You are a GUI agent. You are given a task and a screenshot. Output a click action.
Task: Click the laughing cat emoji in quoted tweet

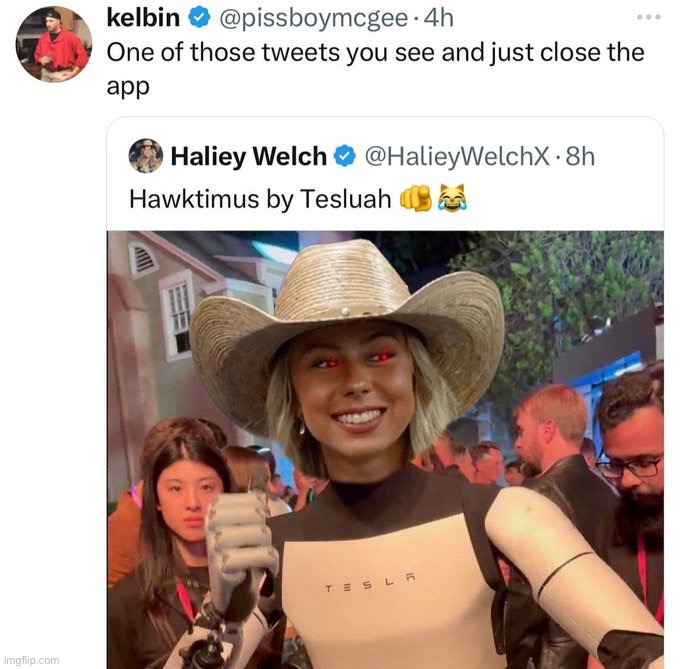click(452, 198)
